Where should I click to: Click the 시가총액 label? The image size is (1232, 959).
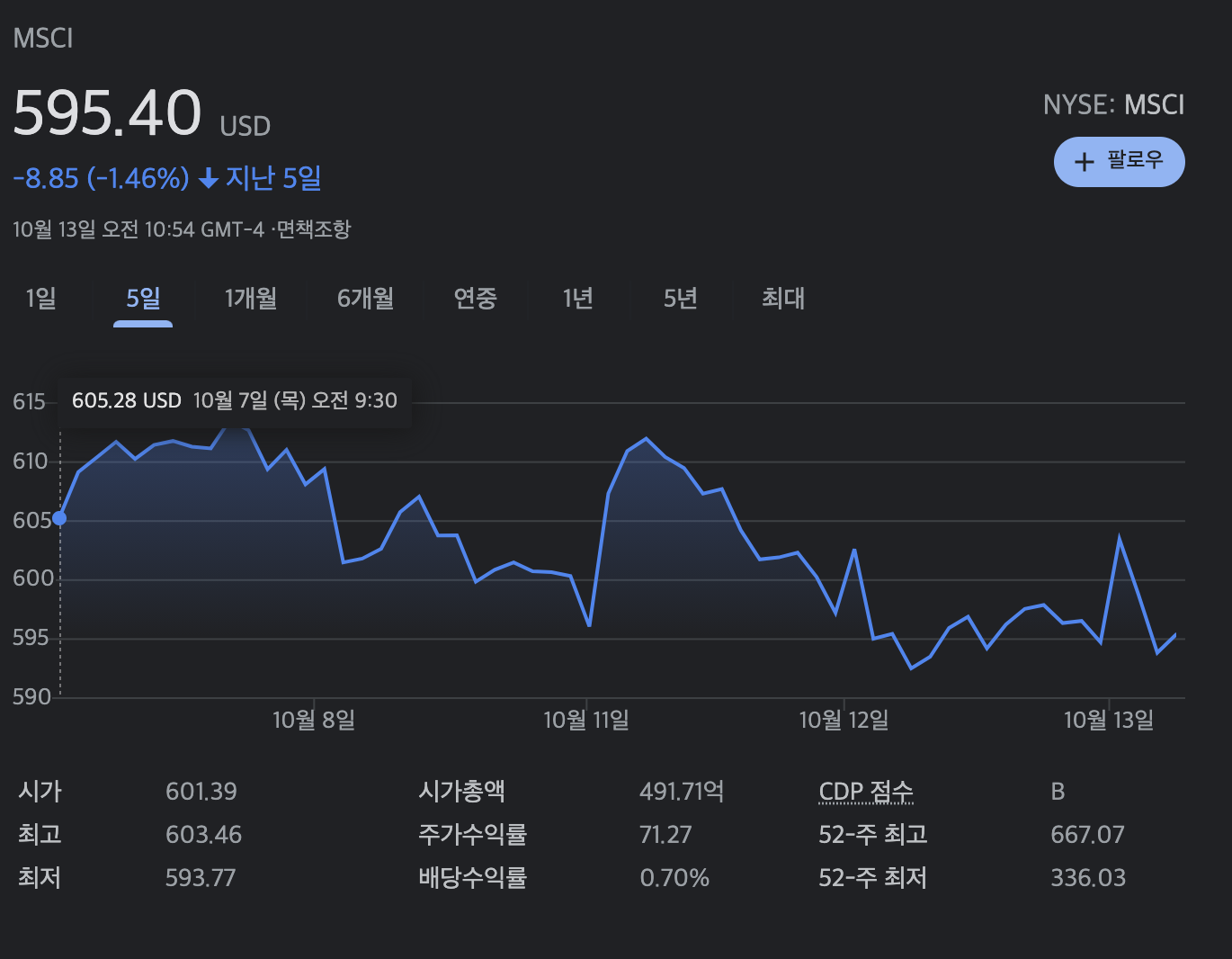[462, 792]
